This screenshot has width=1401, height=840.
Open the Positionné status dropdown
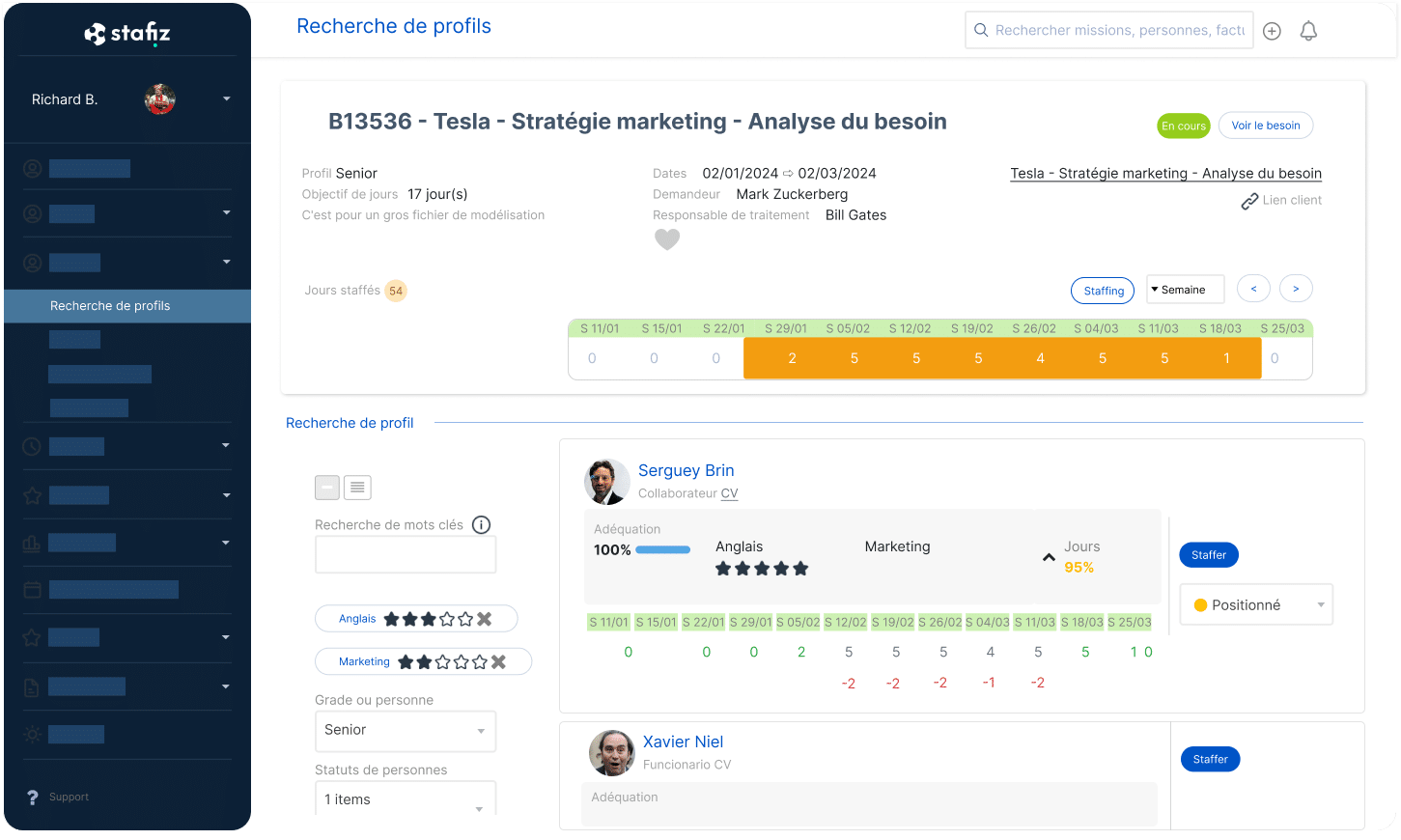(x=1256, y=605)
